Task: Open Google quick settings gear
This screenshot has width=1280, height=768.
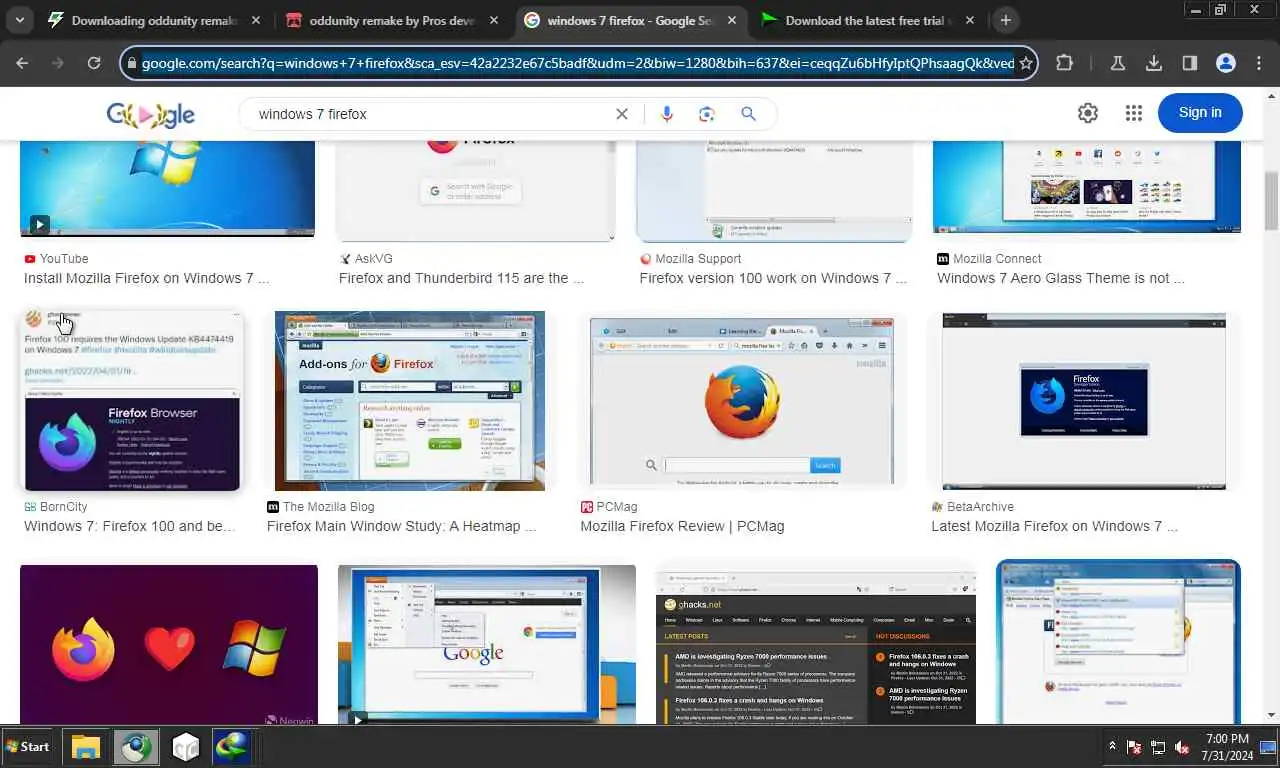Action: point(1088,113)
